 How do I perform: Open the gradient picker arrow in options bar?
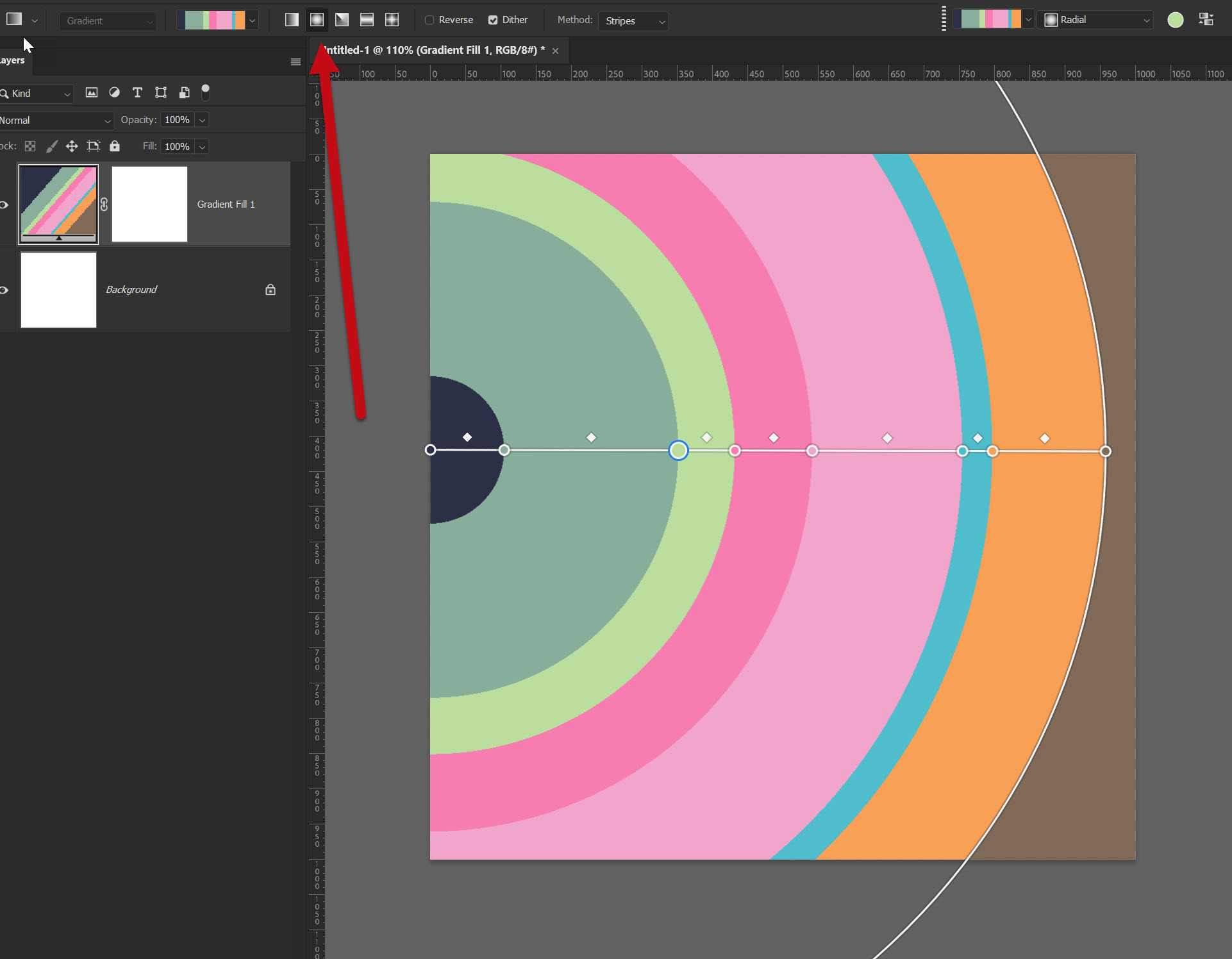[x=253, y=20]
